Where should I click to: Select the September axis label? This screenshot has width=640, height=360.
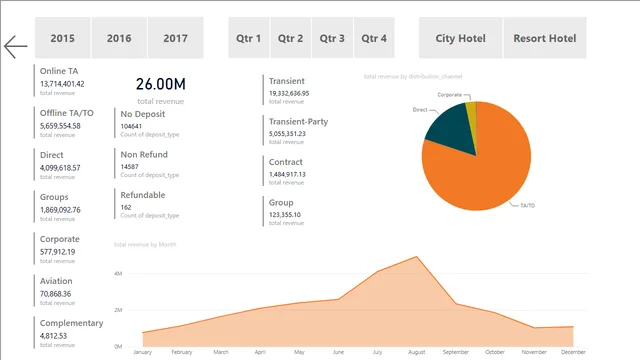(x=456, y=352)
